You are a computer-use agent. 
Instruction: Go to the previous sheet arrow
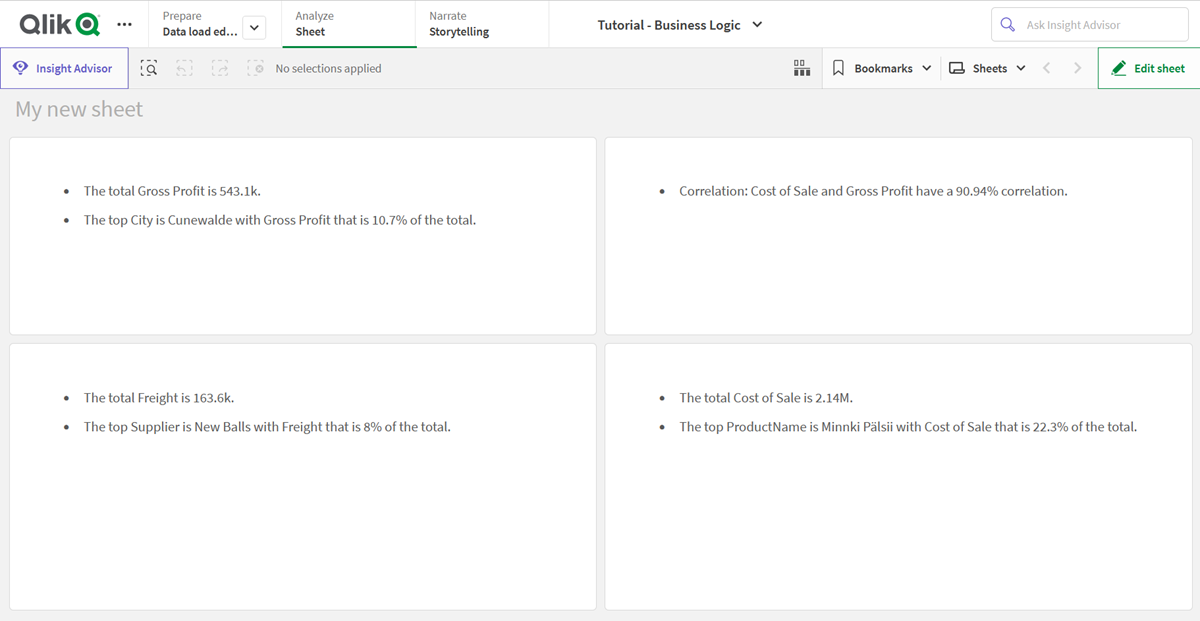pyautogui.click(x=1046, y=68)
